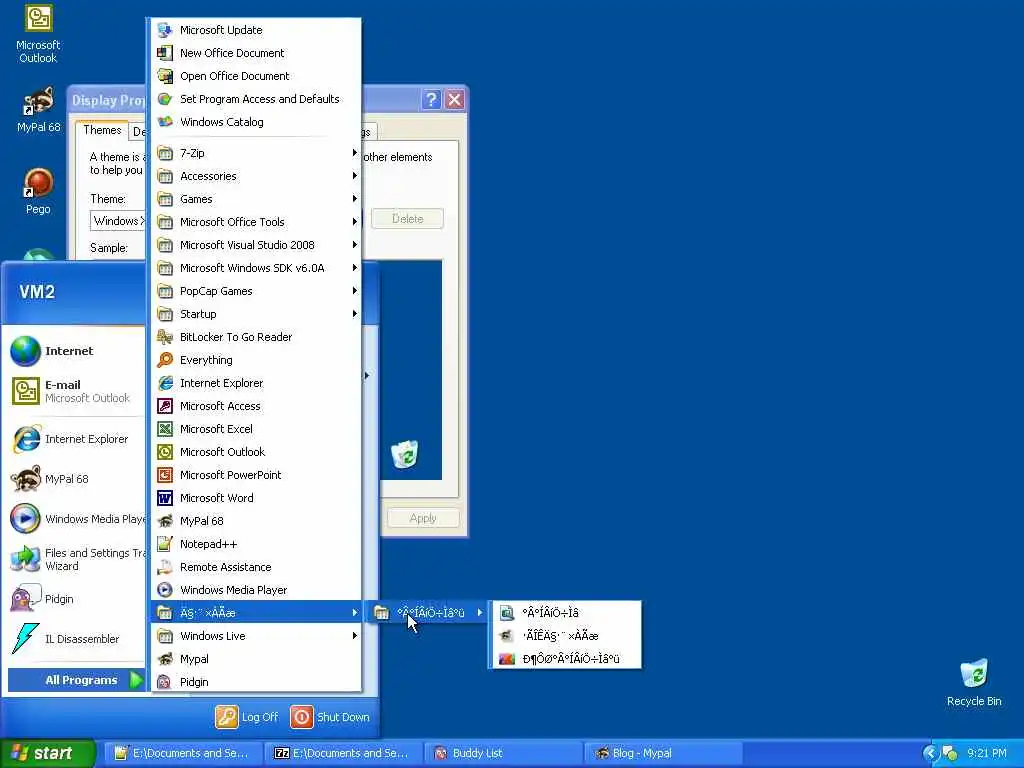The width and height of the screenshot is (1024, 768).
Task: Launch Internet Explorer from Start menu recent list
Action: tap(76, 439)
